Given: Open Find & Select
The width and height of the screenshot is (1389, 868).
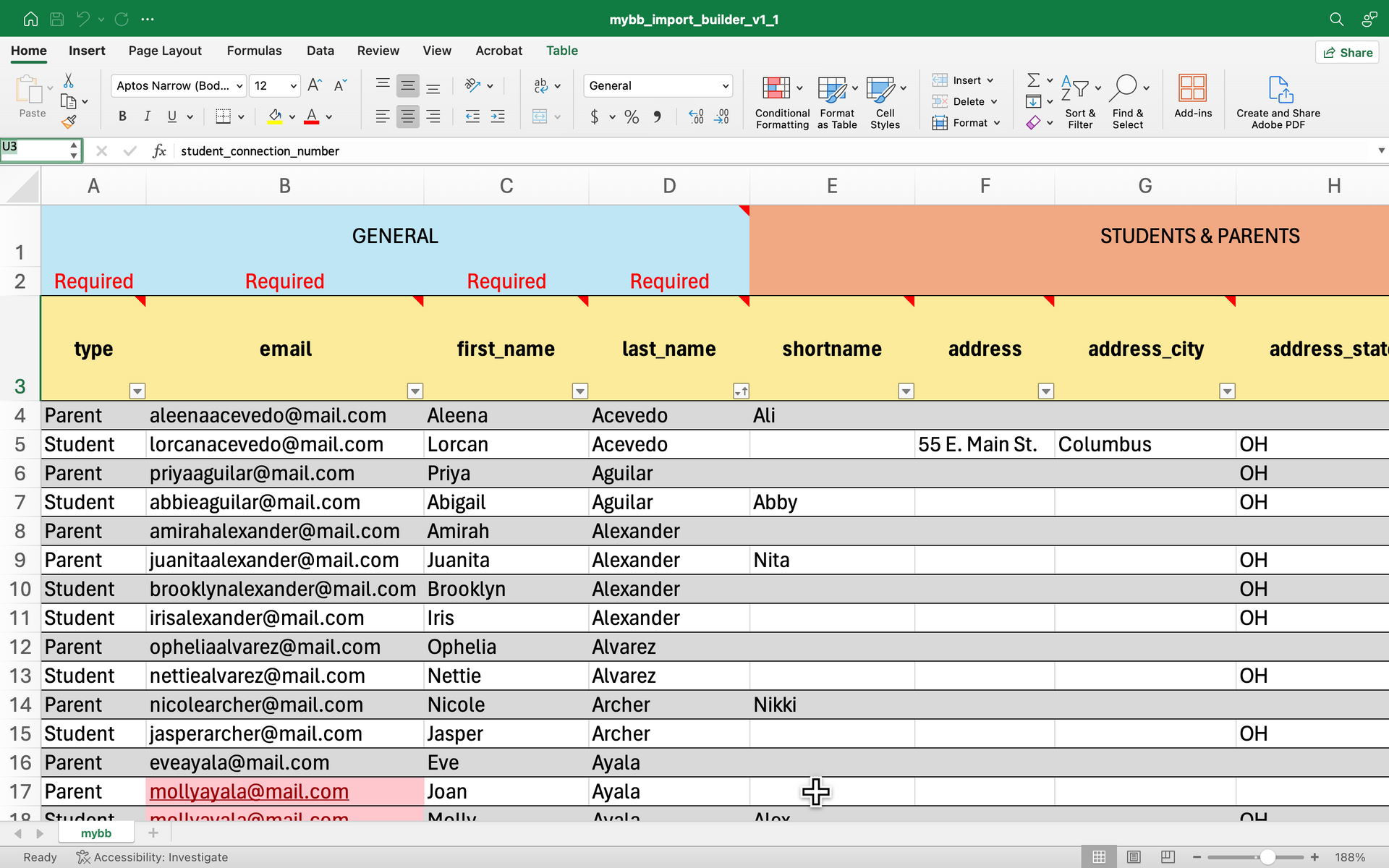Looking at the screenshot, I should (x=1128, y=102).
